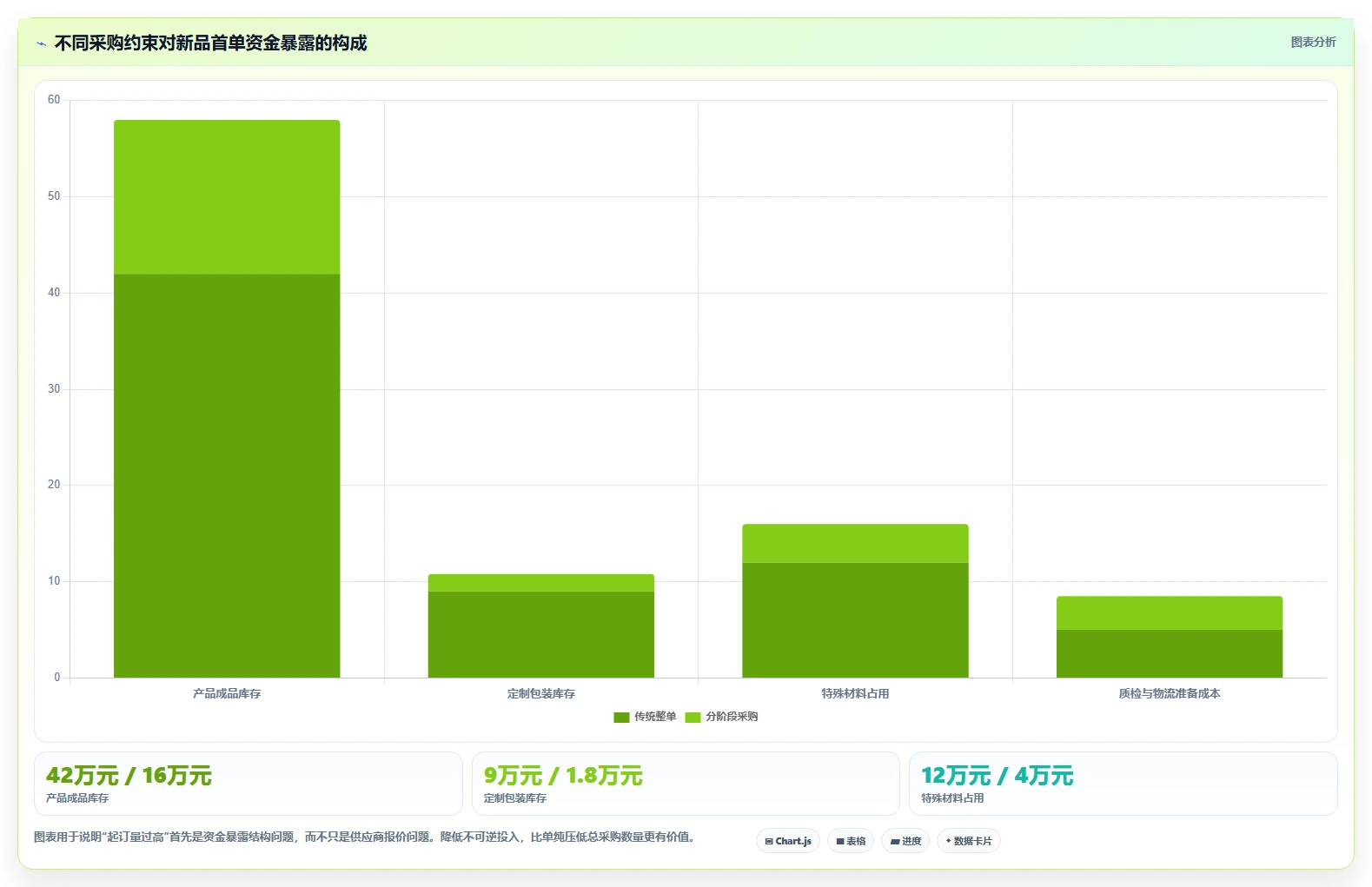
Task: Click the y-axis label 30
Action: [x=54, y=389]
